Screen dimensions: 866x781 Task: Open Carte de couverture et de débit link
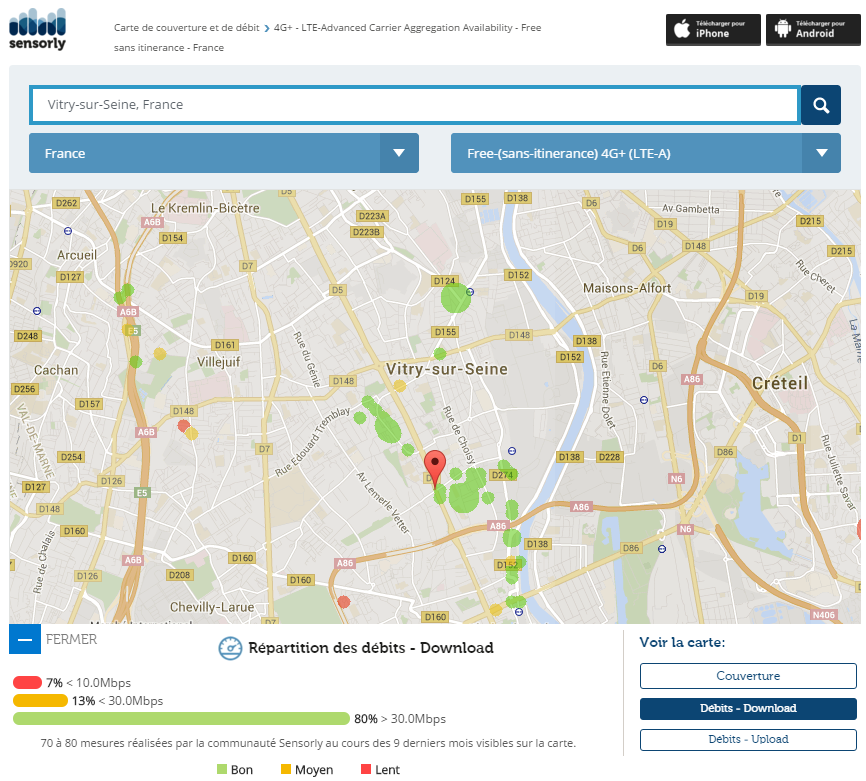coord(187,28)
